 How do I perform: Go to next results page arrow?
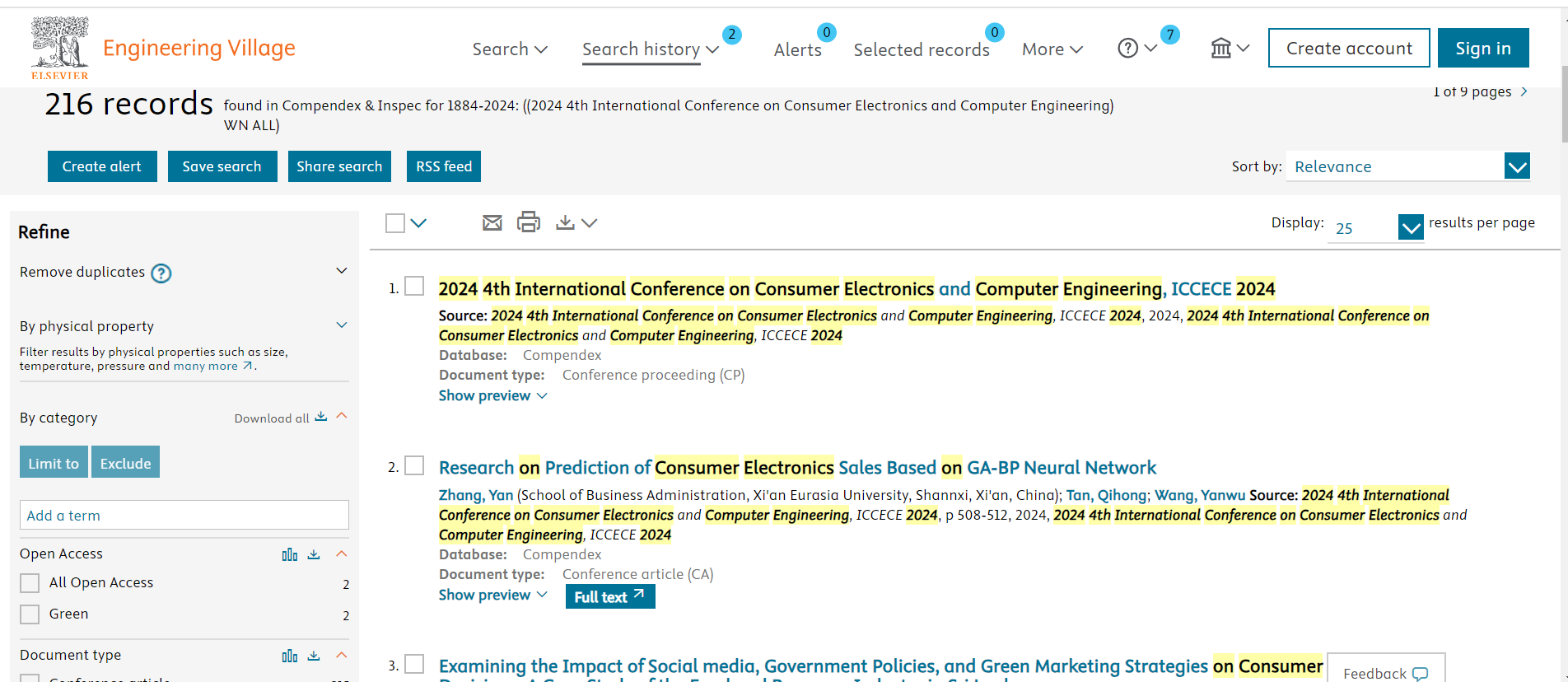1524,91
